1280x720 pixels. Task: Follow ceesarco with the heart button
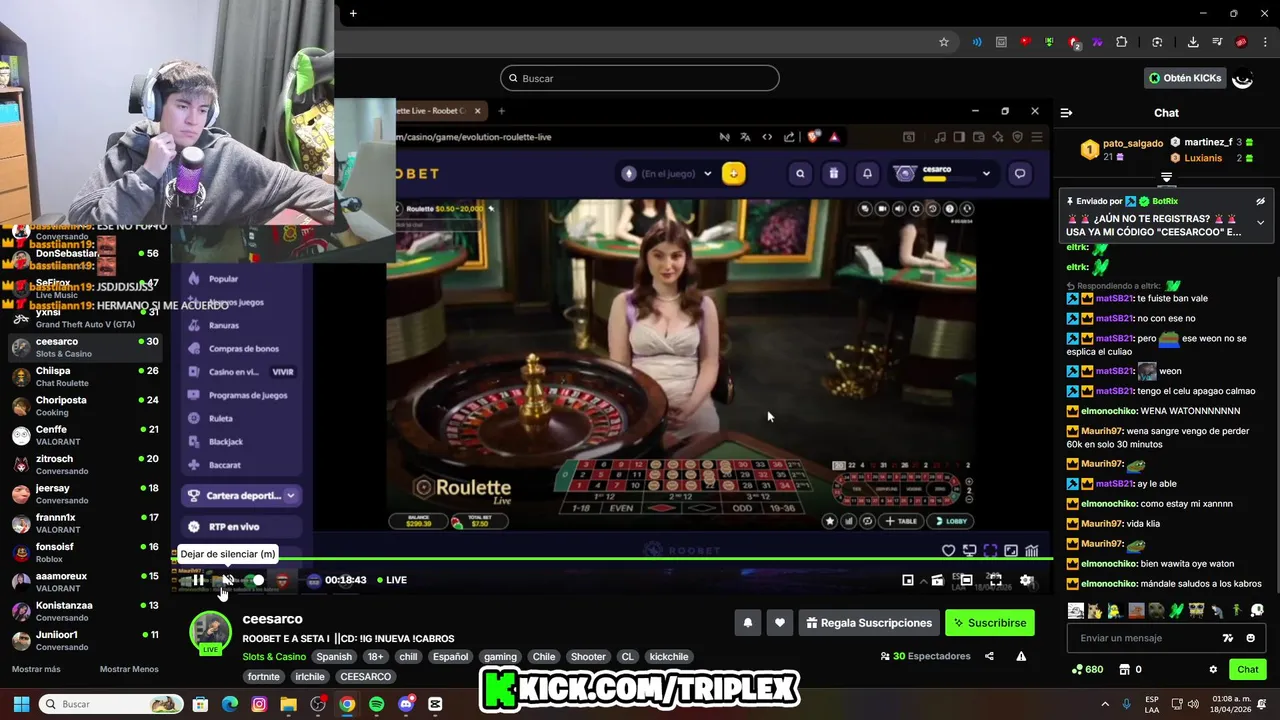[x=780, y=623]
